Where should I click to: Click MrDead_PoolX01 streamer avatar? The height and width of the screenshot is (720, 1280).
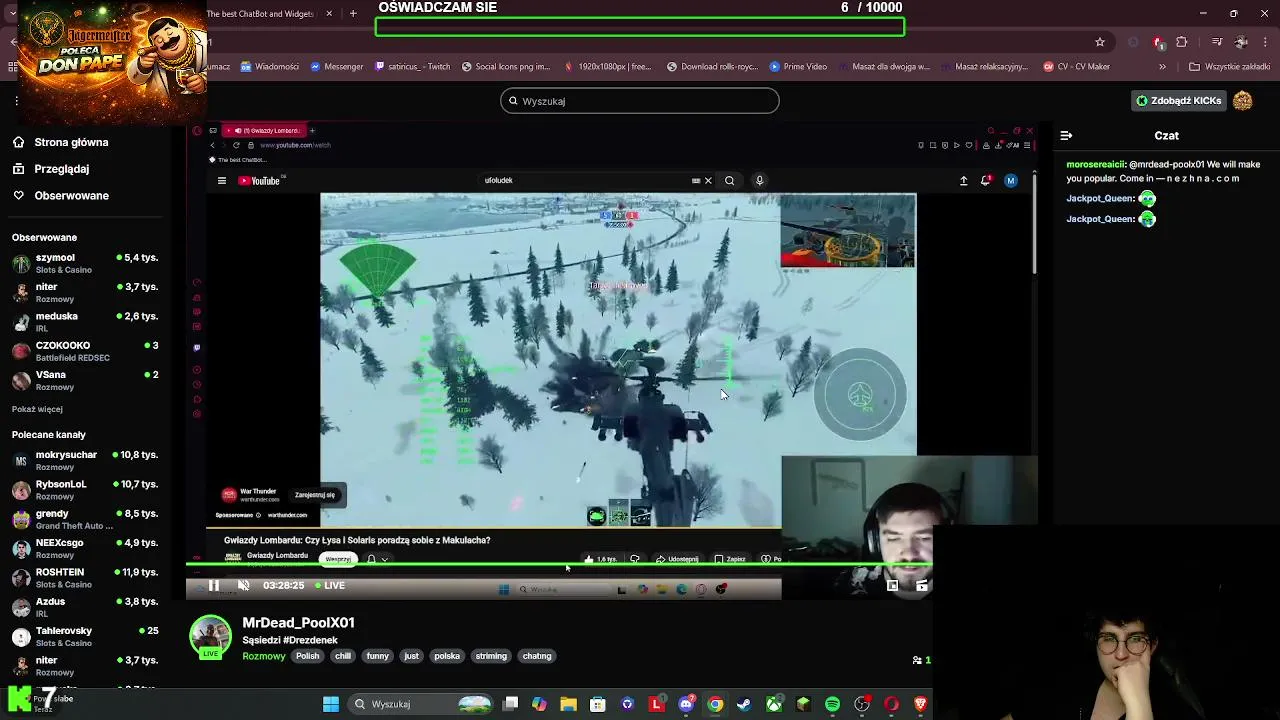point(210,637)
